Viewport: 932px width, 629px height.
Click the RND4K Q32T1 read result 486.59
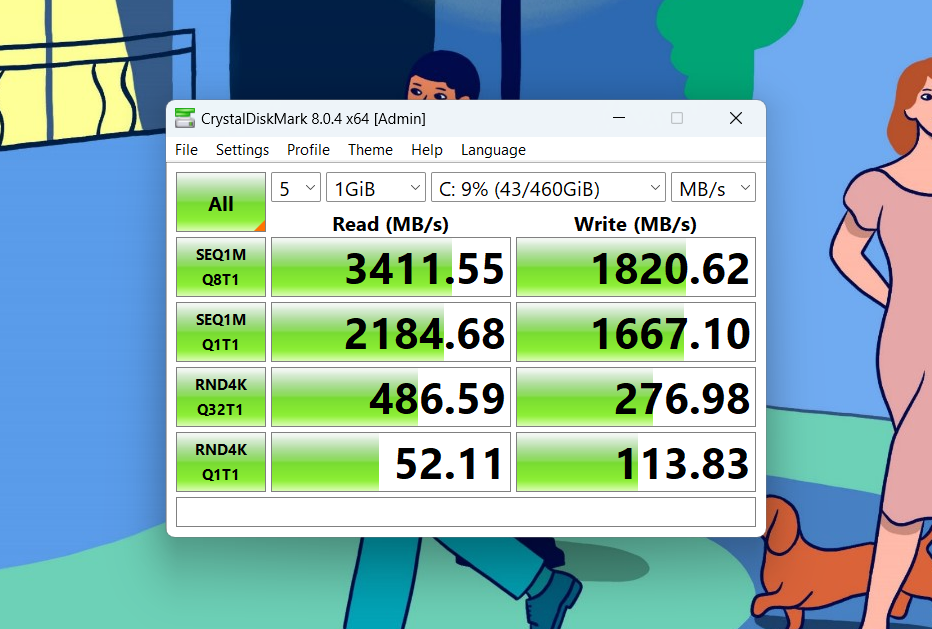pos(391,397)
